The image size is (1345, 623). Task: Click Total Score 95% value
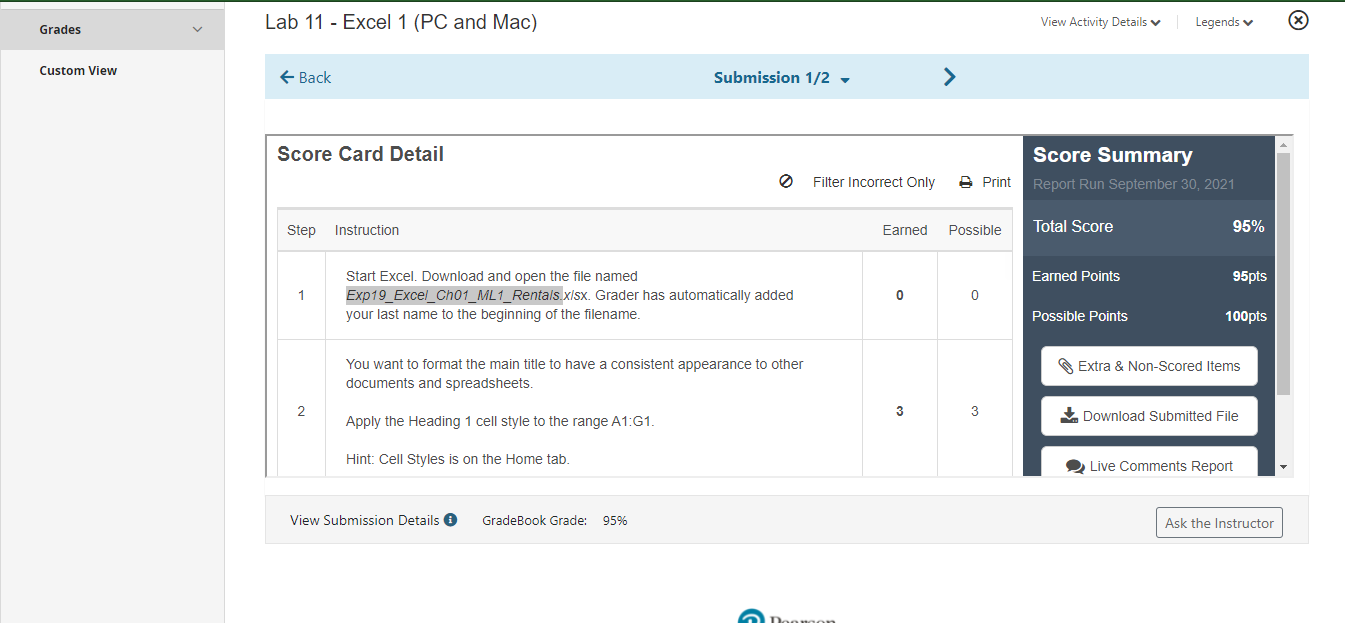pos(1248,226)
